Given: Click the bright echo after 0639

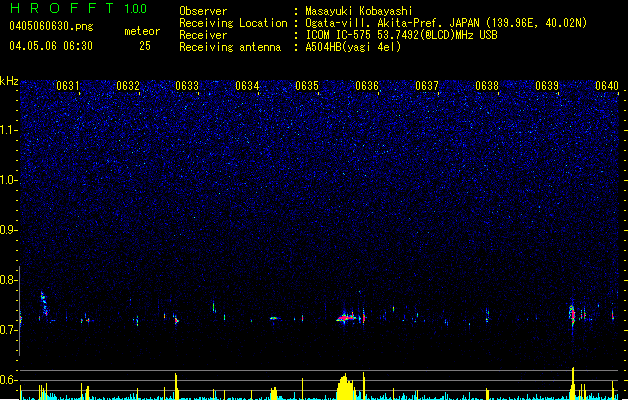Looking at the screenshot, I should click(x=572, y=314).
